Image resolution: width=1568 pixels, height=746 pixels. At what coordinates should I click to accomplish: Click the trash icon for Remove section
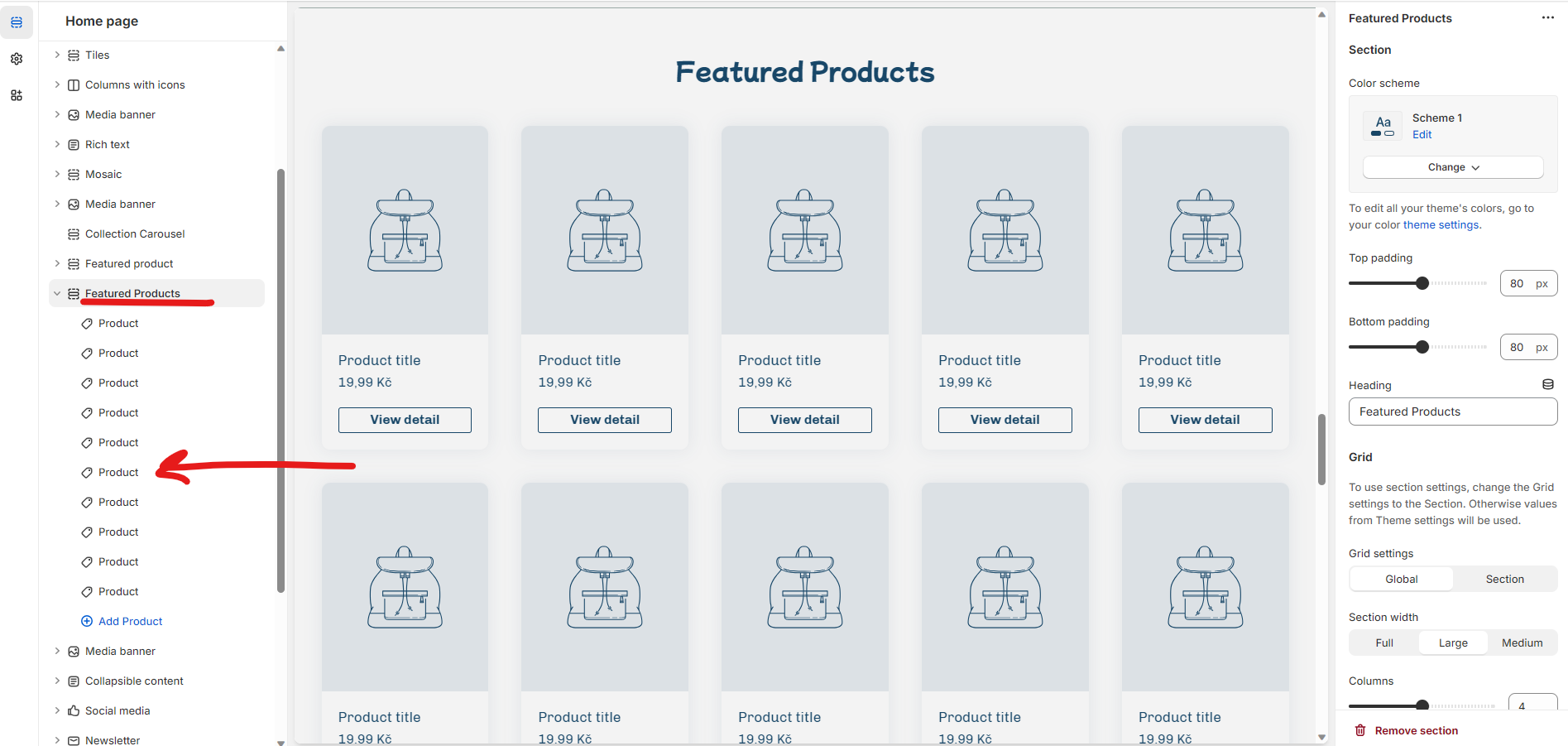click(x=1360, y=730)
